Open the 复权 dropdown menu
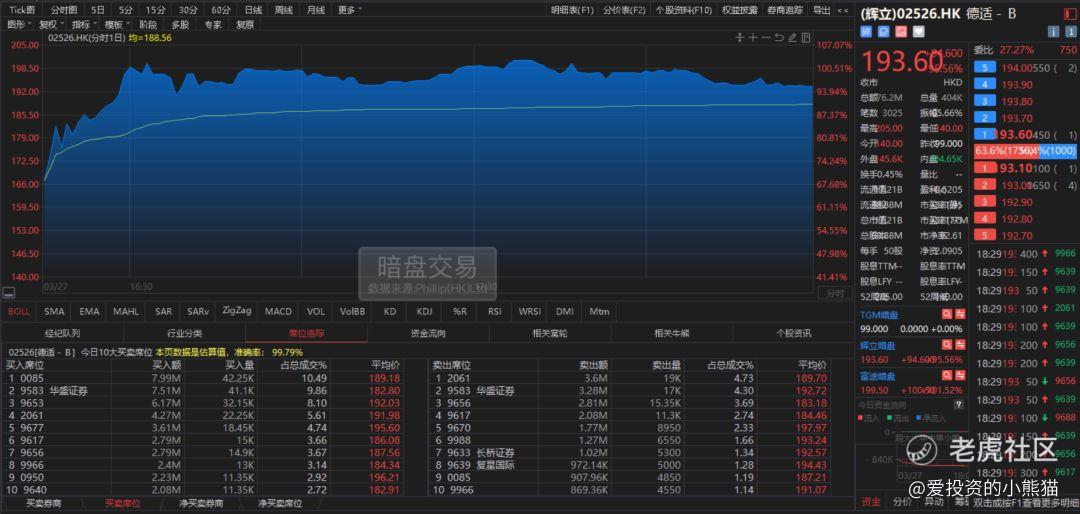1080x514 pixels. (50, 24)
